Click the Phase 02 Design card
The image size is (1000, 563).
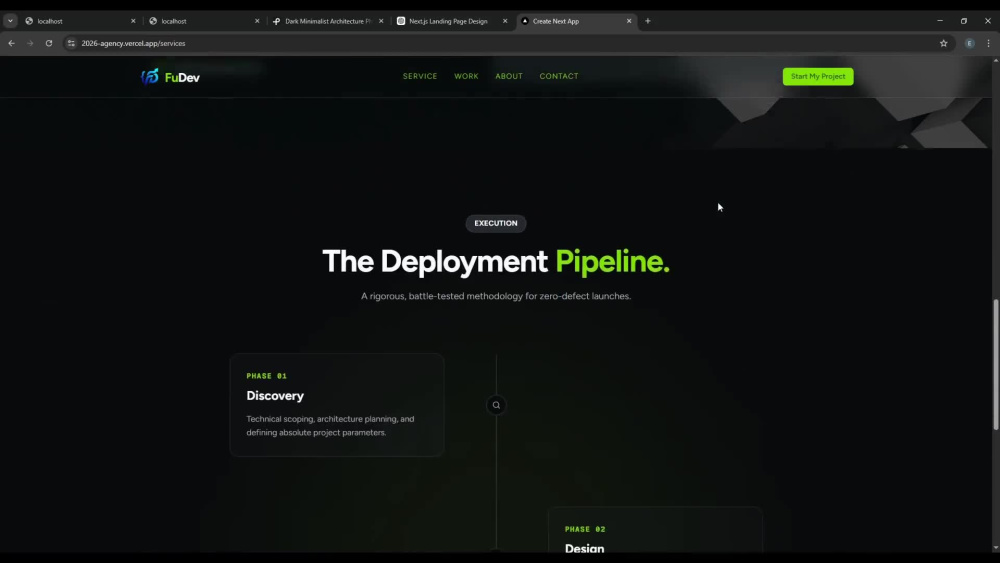point(655,530)
